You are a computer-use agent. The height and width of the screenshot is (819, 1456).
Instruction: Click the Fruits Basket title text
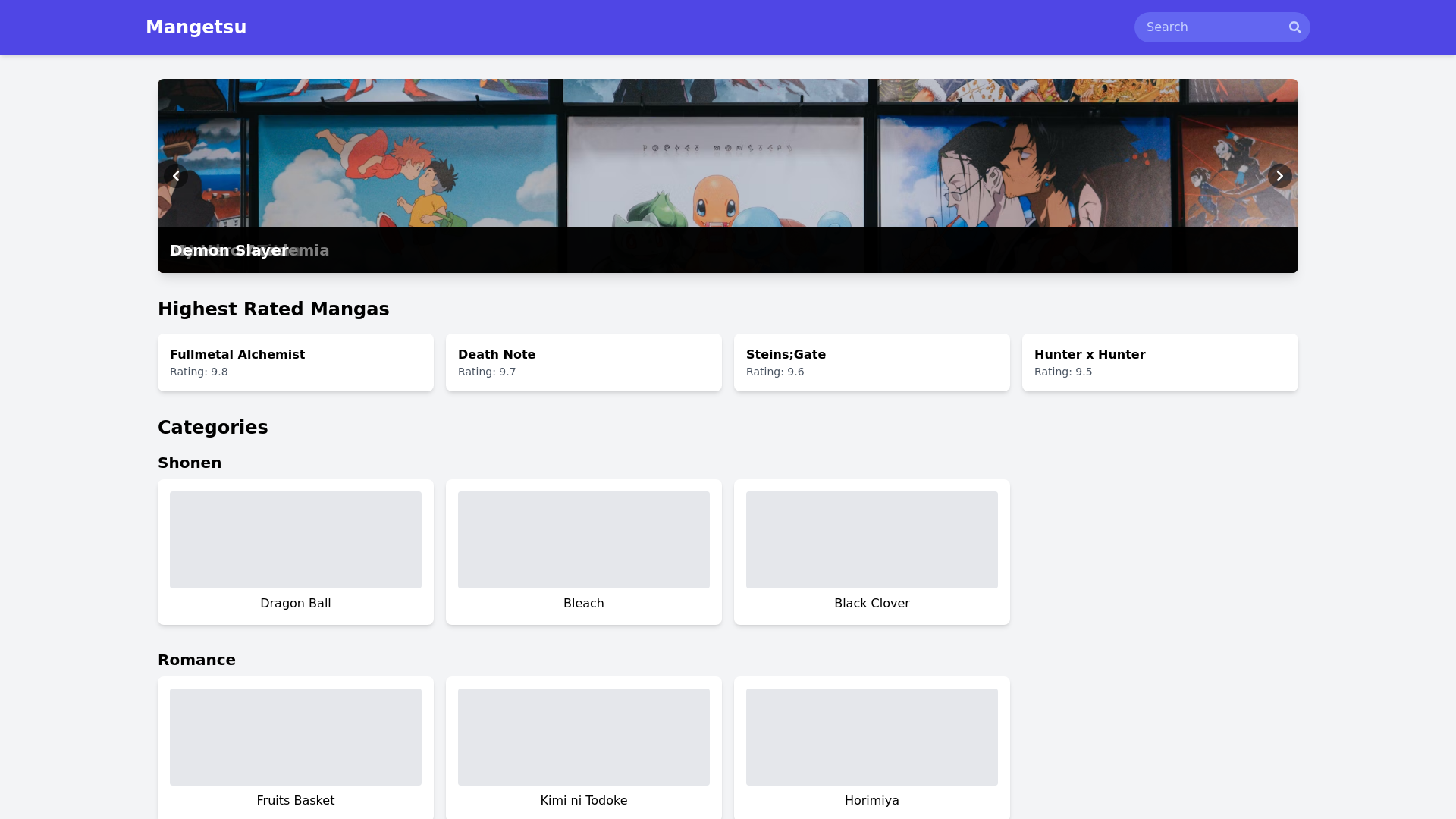[x=296, y=801]
